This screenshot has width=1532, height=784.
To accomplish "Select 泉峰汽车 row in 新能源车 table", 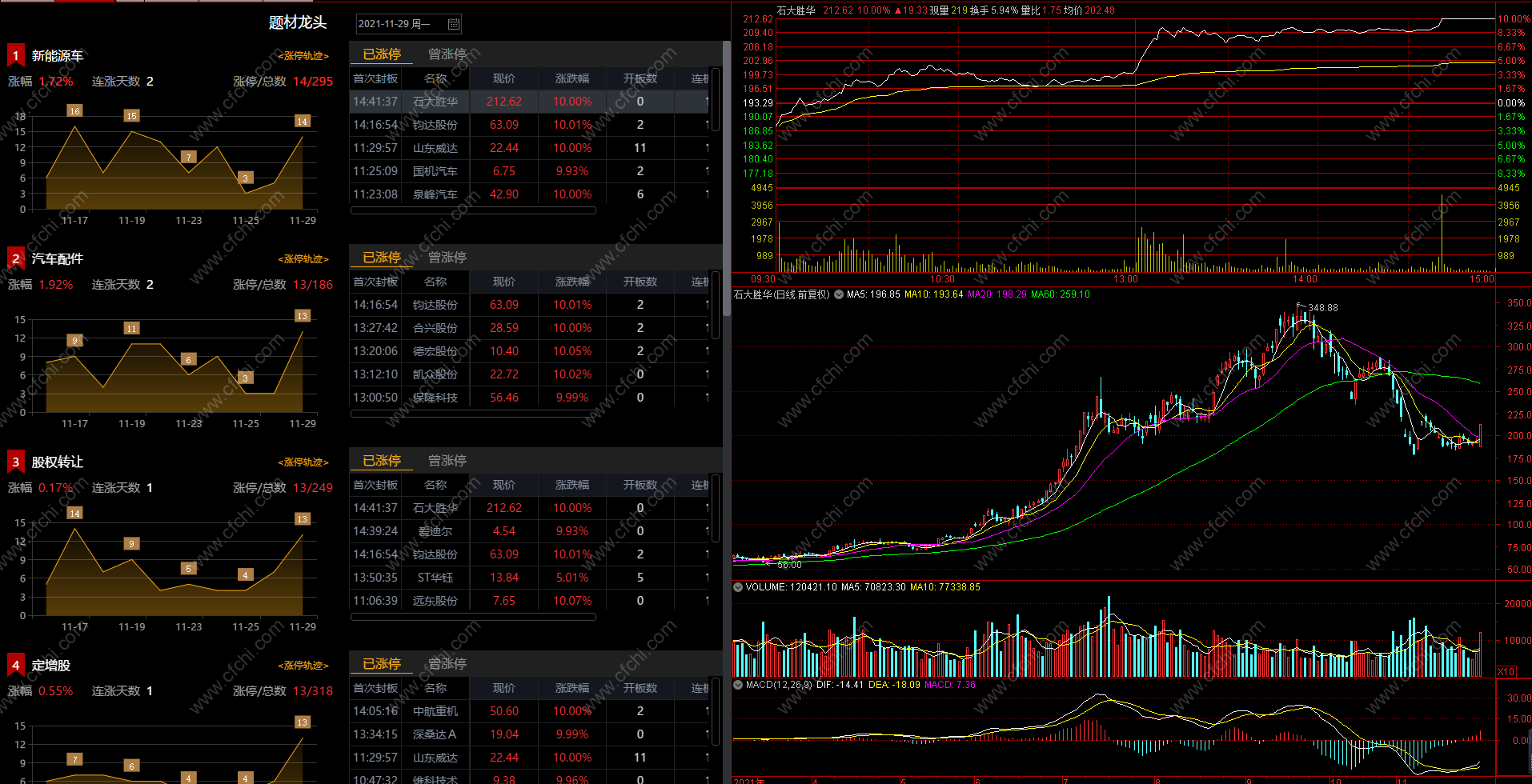I will (x=530, y=194).
